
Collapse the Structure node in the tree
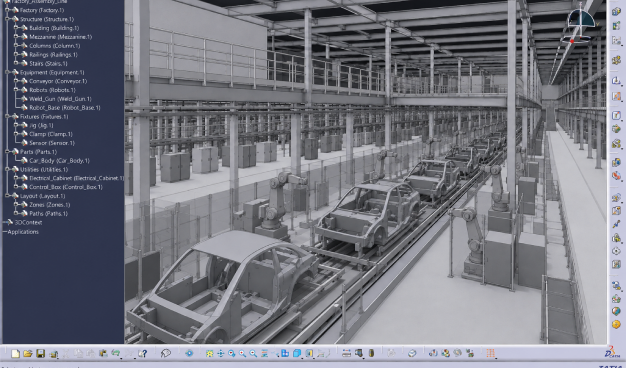pyautogui.click(x=7, y=19)
